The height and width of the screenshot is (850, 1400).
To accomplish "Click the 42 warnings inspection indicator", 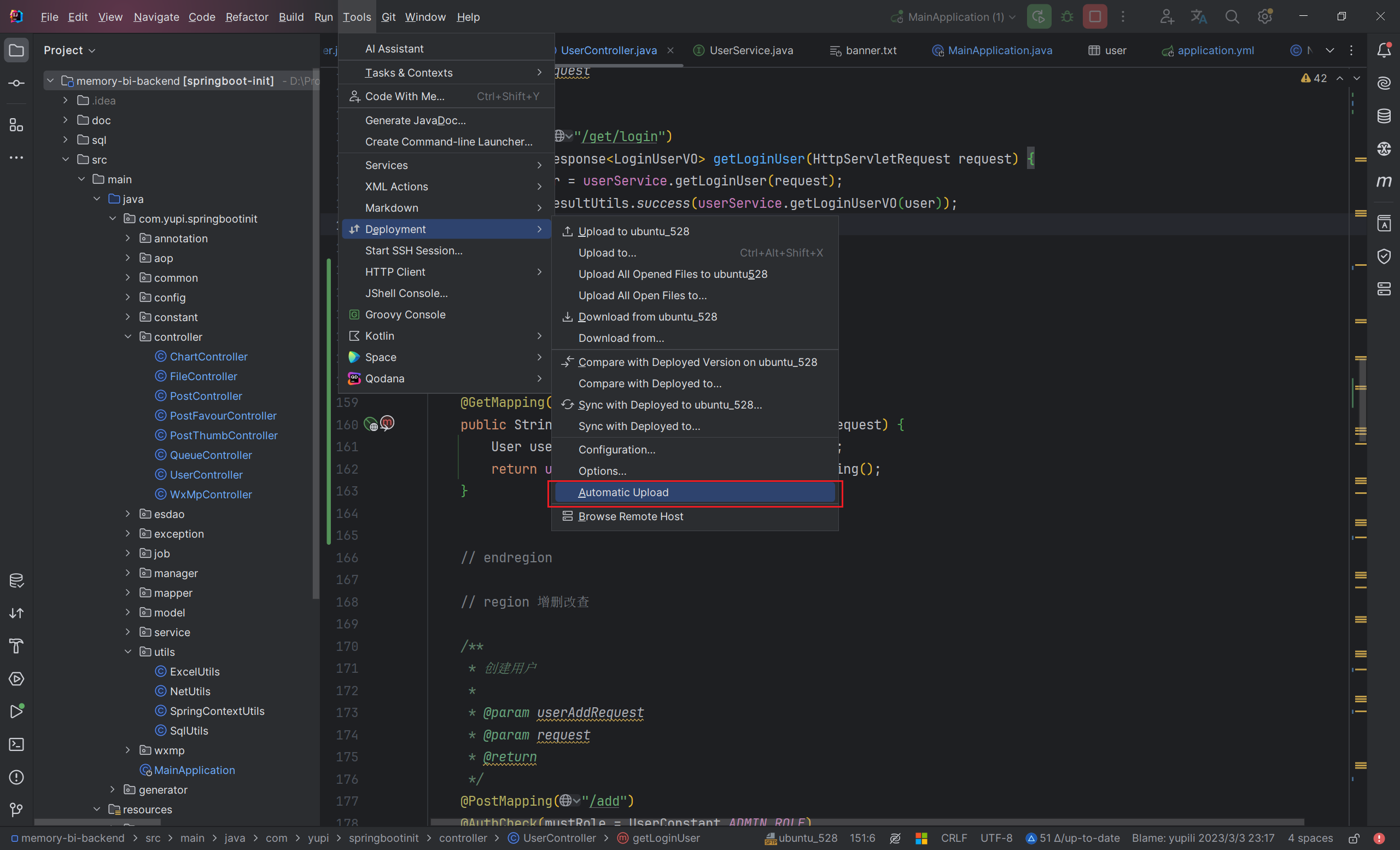I will tap(1314, 78).
